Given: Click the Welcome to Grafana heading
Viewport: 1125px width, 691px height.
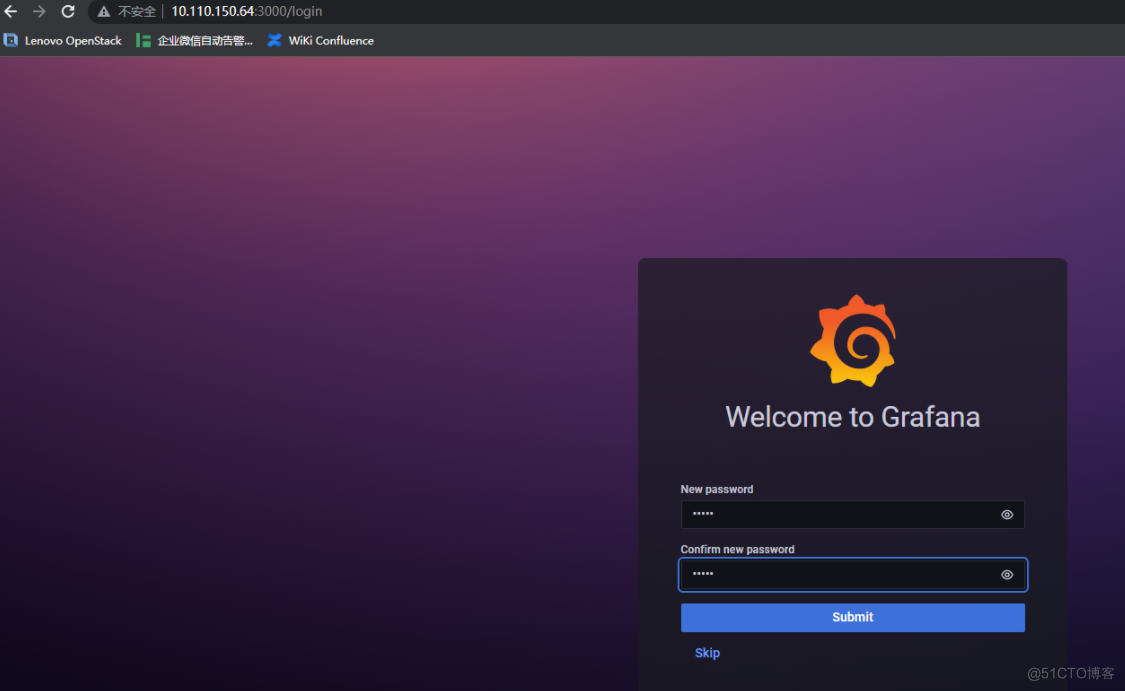Looking at the screenshot, I should 852,417.
